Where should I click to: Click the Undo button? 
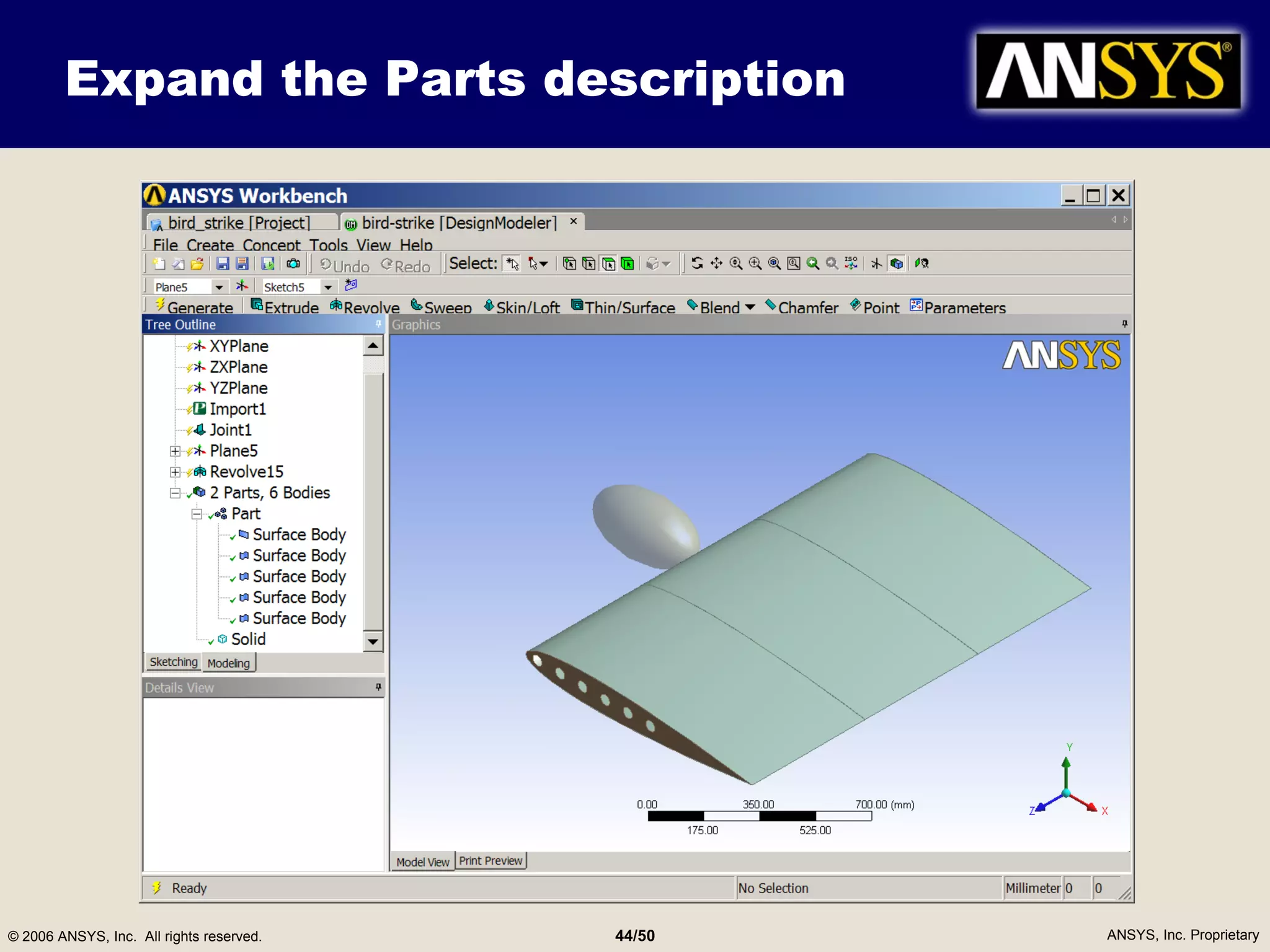pyautogui.click(x=345, y=265)
